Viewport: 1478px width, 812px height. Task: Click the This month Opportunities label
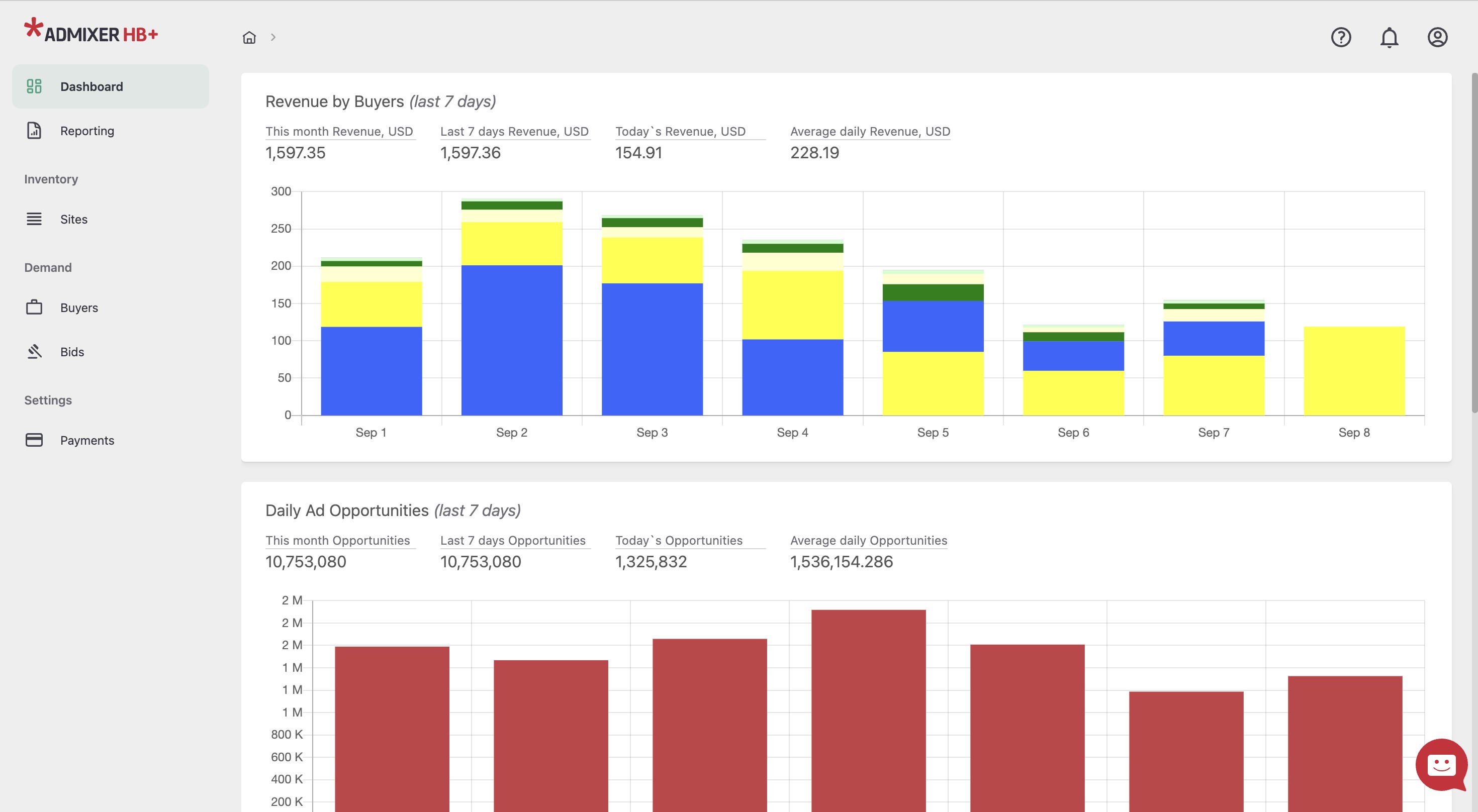337,540
